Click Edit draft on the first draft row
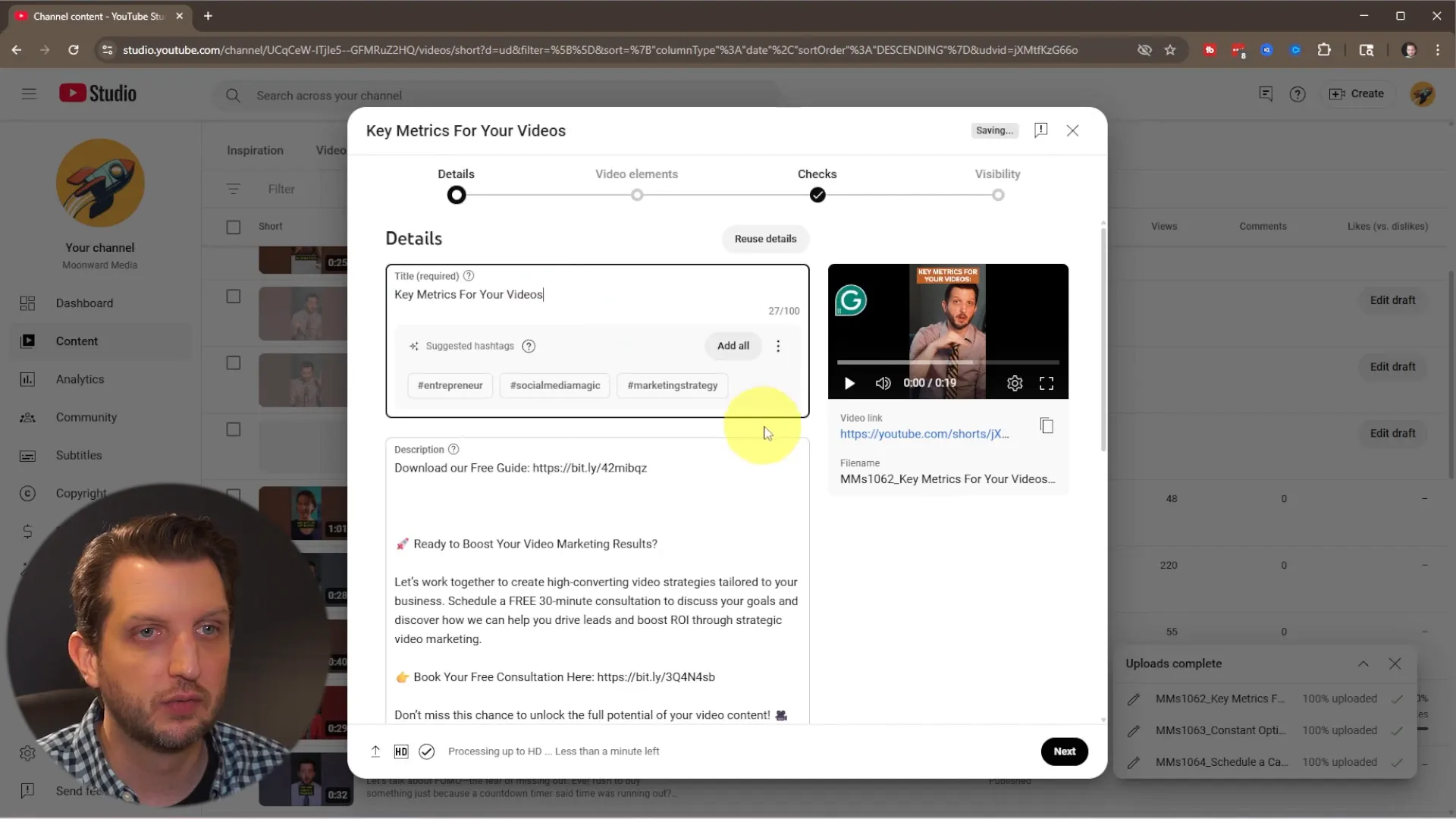Image resolution: width=1456 pixels, height=819 pixels. [x=1392, y=300]
